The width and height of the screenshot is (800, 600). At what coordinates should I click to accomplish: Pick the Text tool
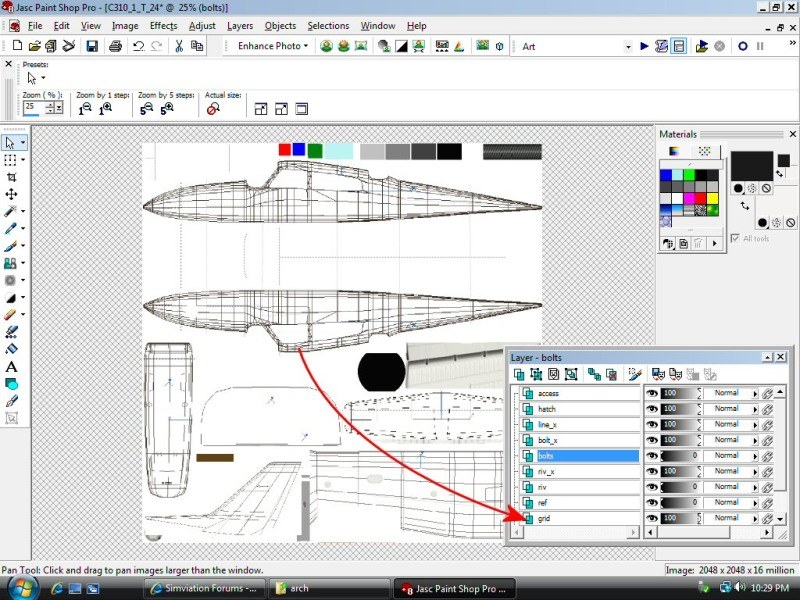[x=11, y=367]
